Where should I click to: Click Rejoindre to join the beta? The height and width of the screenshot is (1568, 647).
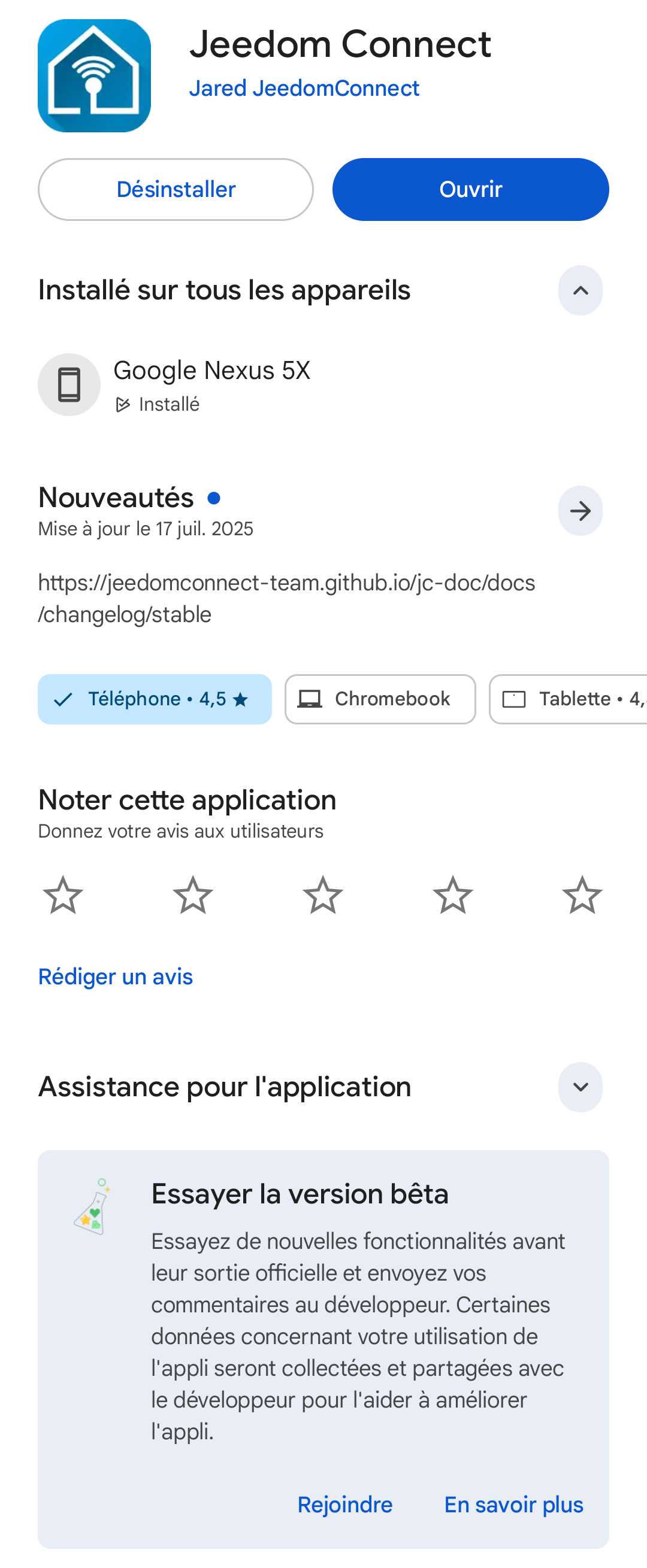click(345, 1505)
